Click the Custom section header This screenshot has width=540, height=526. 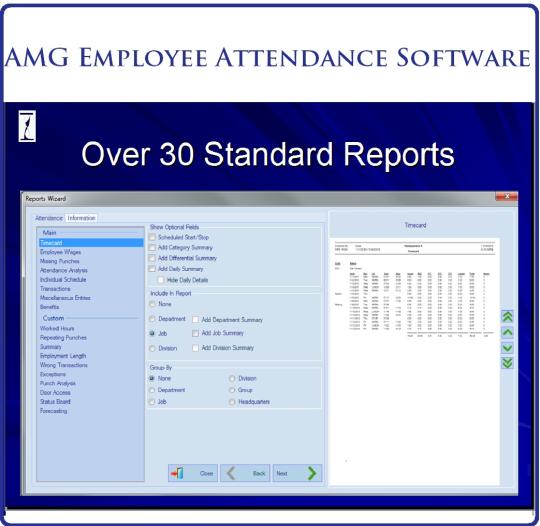tap(53, 318)
